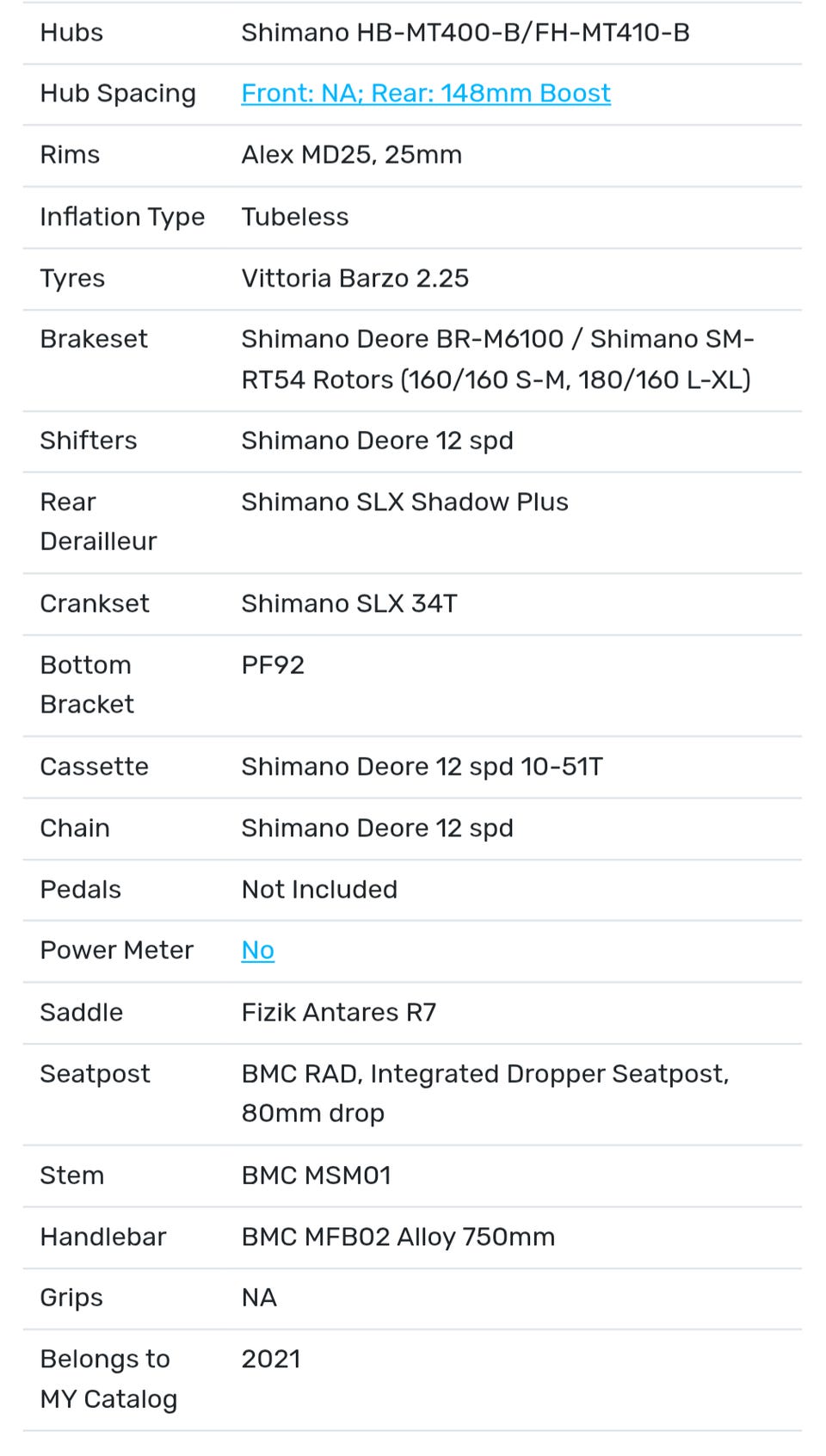Click the 'Fizik Antares R7' saddle value
Image resolution: width=826 pixels, height=1456 pixels.
[x=338, y=1012]
